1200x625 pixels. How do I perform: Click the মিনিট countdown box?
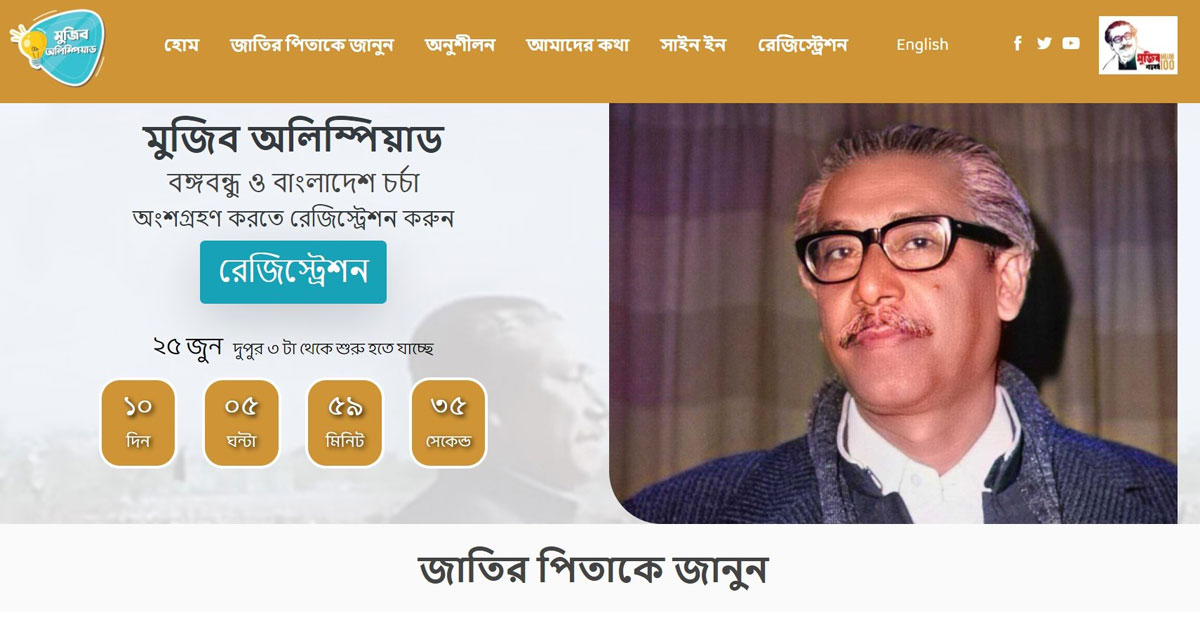click(345, 423)
